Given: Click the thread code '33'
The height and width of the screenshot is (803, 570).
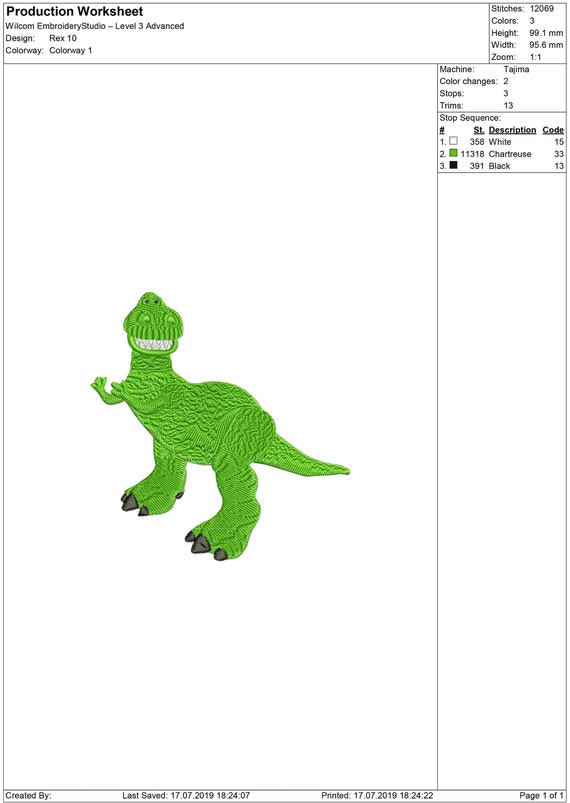Looking at the screenshot, I should coord(559,154).
